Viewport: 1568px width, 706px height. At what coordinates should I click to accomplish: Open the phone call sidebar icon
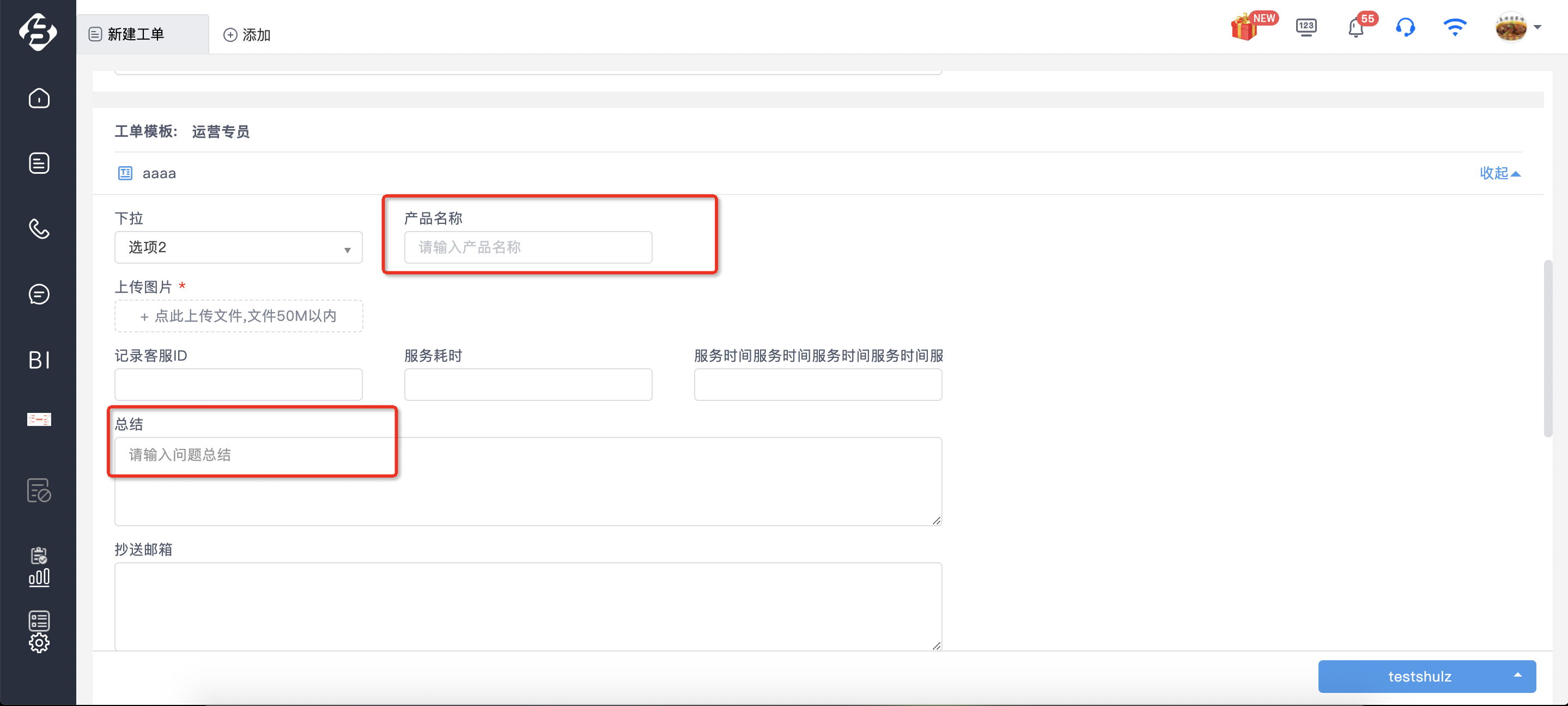click(39, 229)
